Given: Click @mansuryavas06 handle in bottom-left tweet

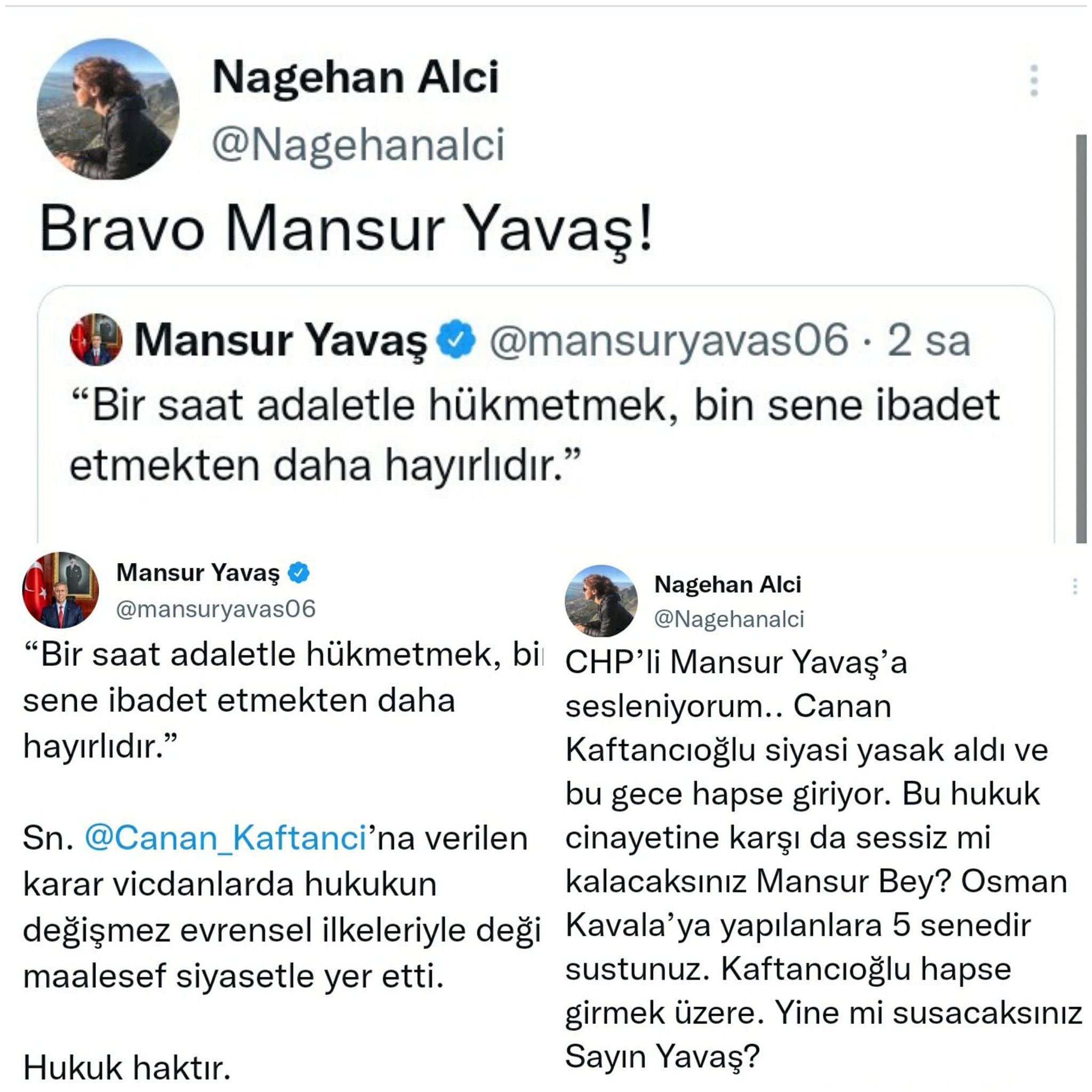Looking at the screenshot, I should (215, 609).
